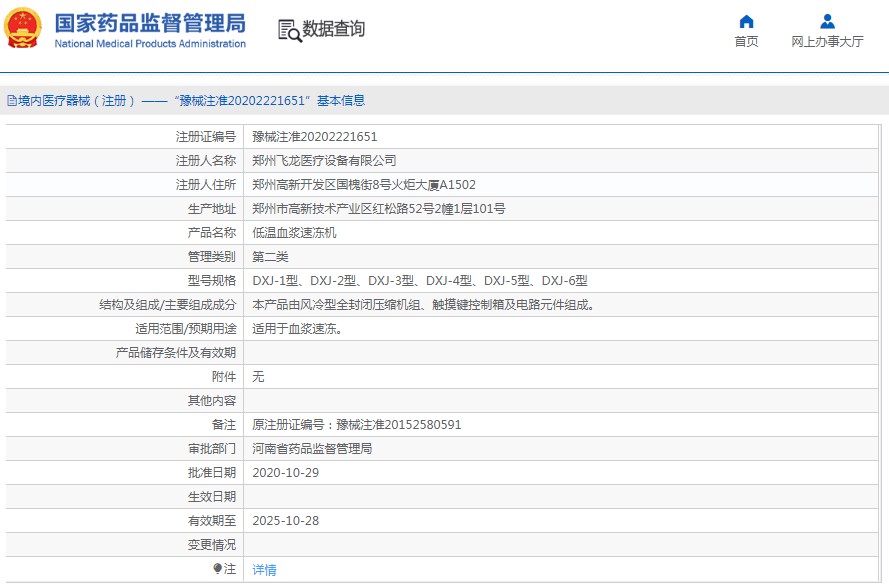Screen dimensions: 889x584
Task: Click the 生效日期 label
Action: pos(211,497)
